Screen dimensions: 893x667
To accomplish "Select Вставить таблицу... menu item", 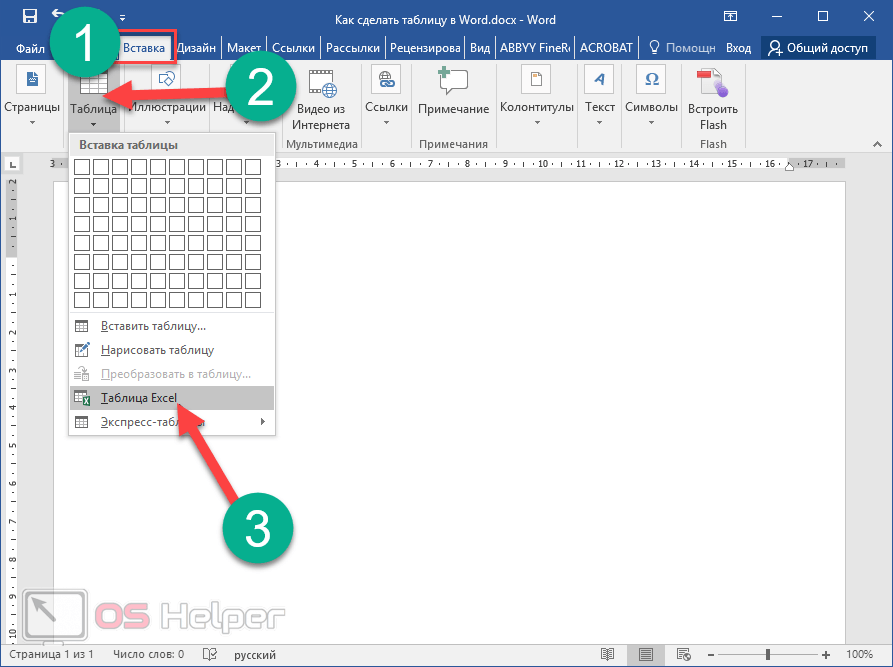I will click(153, 326).
